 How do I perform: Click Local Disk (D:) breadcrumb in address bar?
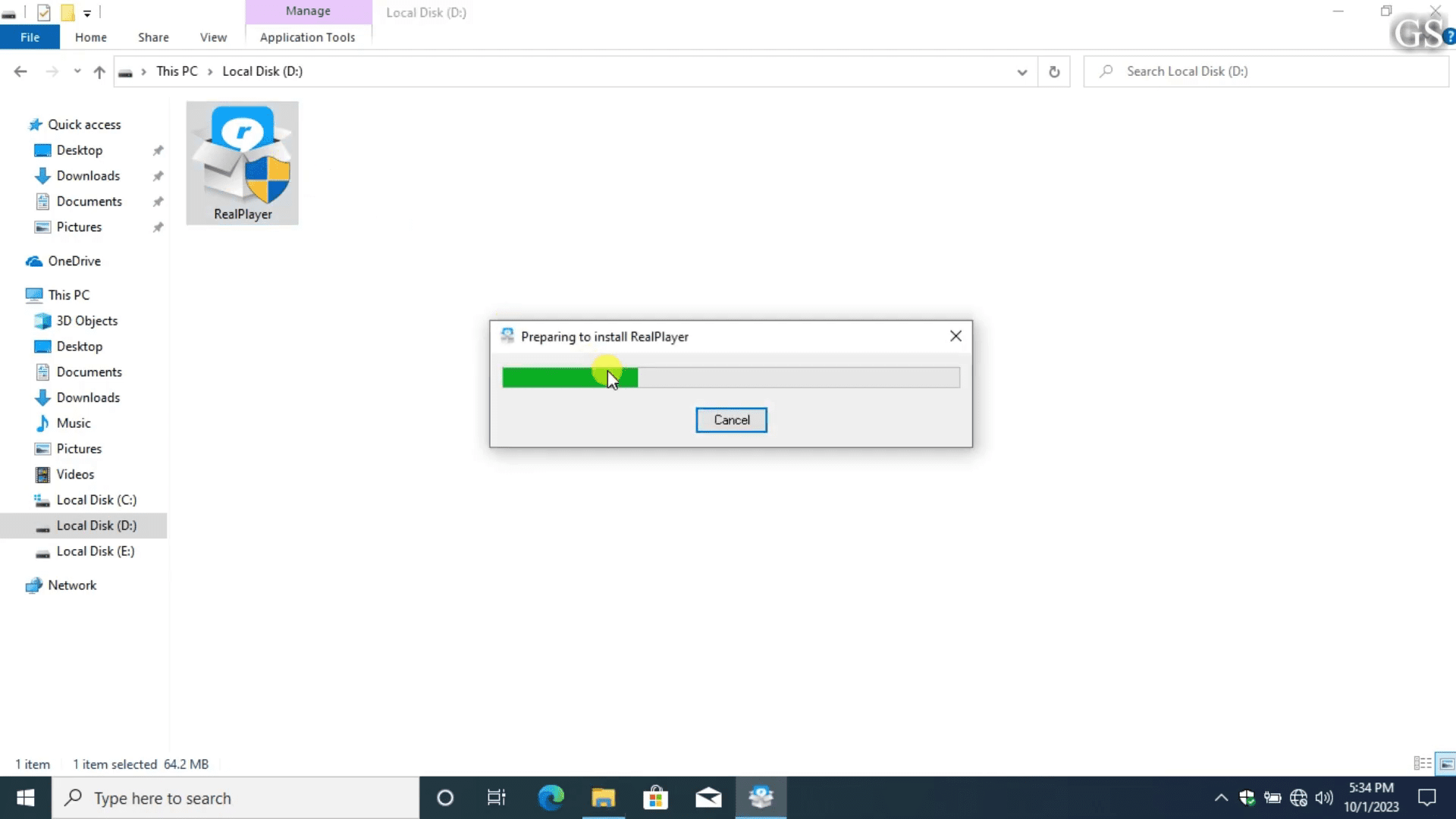(262, 71)
